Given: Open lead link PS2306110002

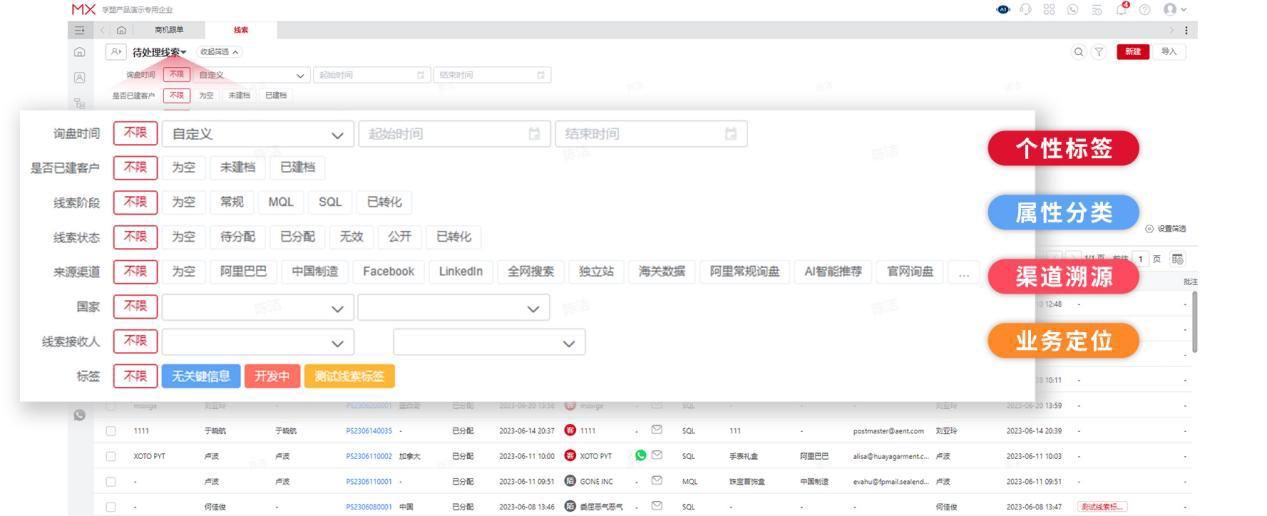Looking at the screenshot, I should click(x=369, y=456).
